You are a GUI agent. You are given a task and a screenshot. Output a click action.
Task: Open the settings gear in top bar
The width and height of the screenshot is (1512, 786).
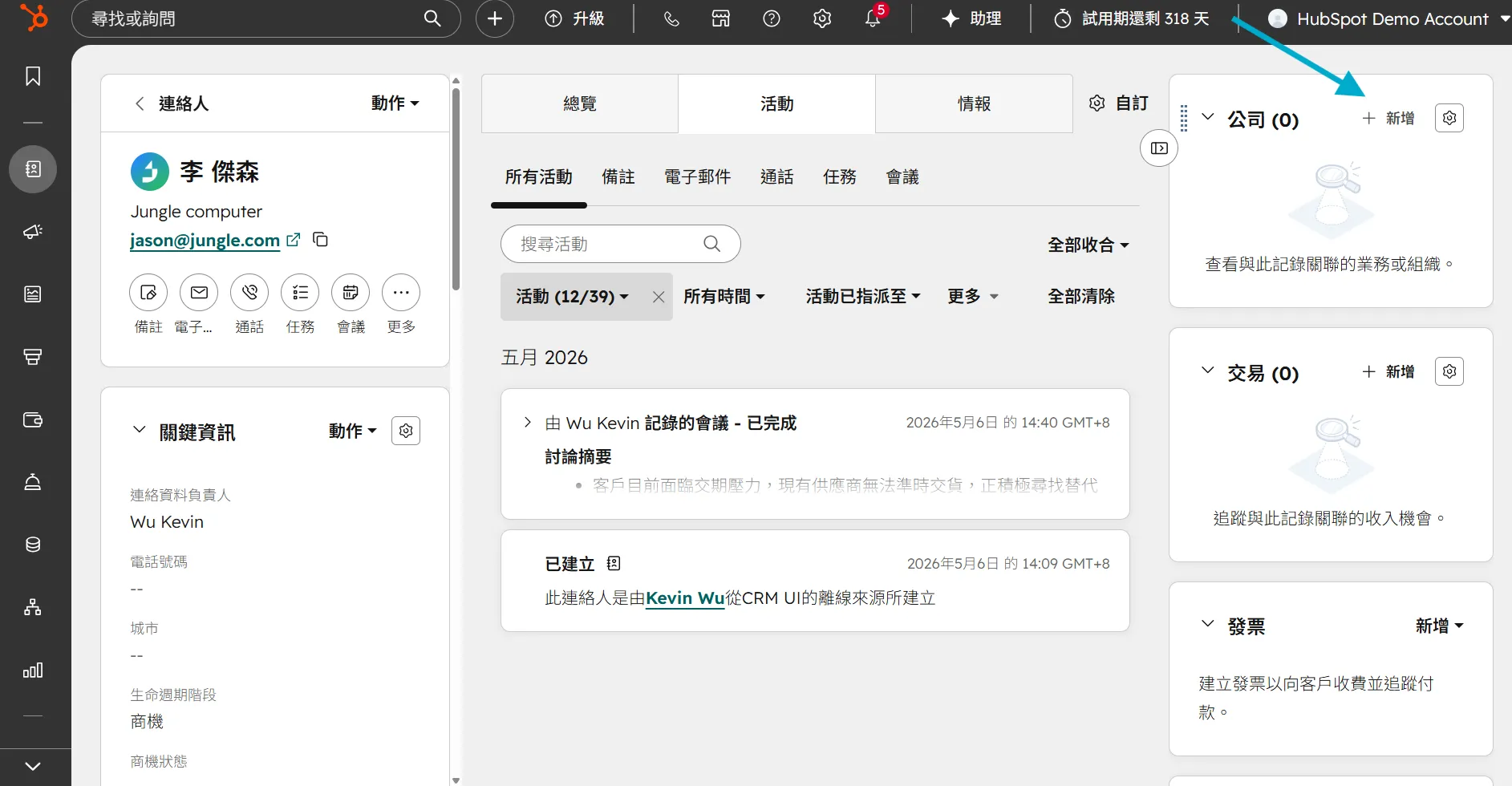click(822, 18)
